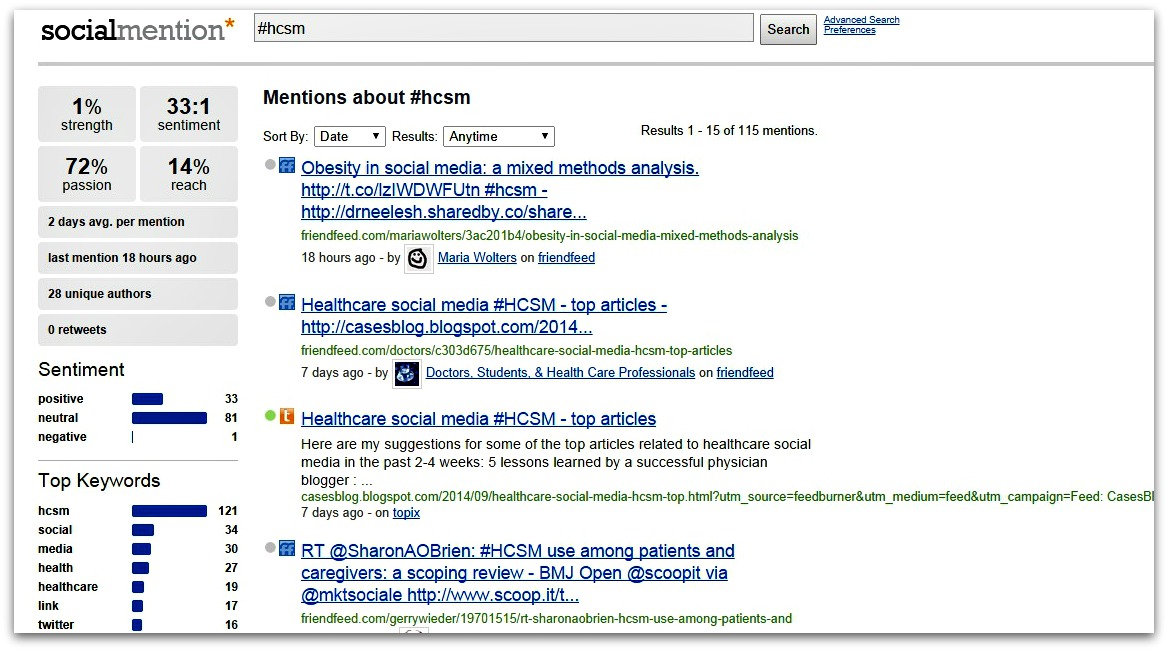The width and height of the screenshot is (1168, 651).
Task: Click the neutral sentiment bar
Action: point(169,418)
